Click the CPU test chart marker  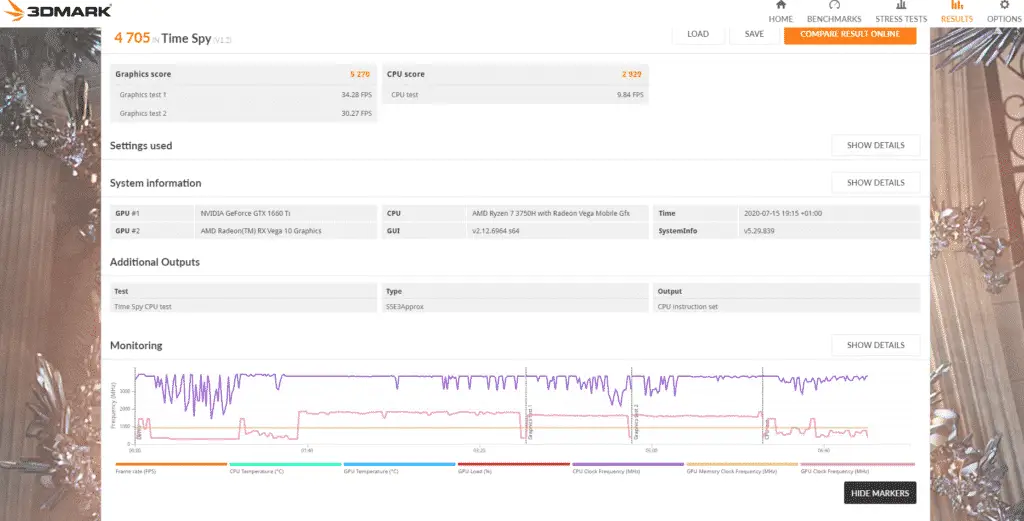tap(766, 428)
